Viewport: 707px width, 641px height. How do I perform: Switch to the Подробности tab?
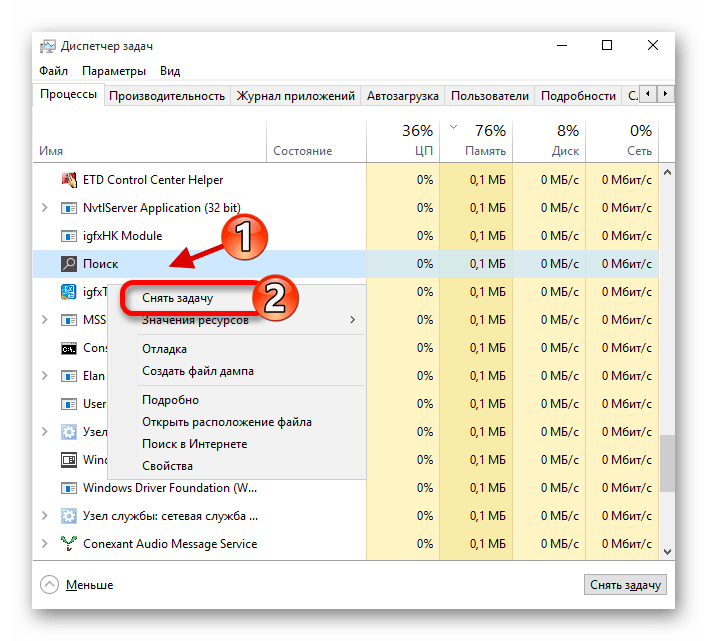click(x=578, y=96)
